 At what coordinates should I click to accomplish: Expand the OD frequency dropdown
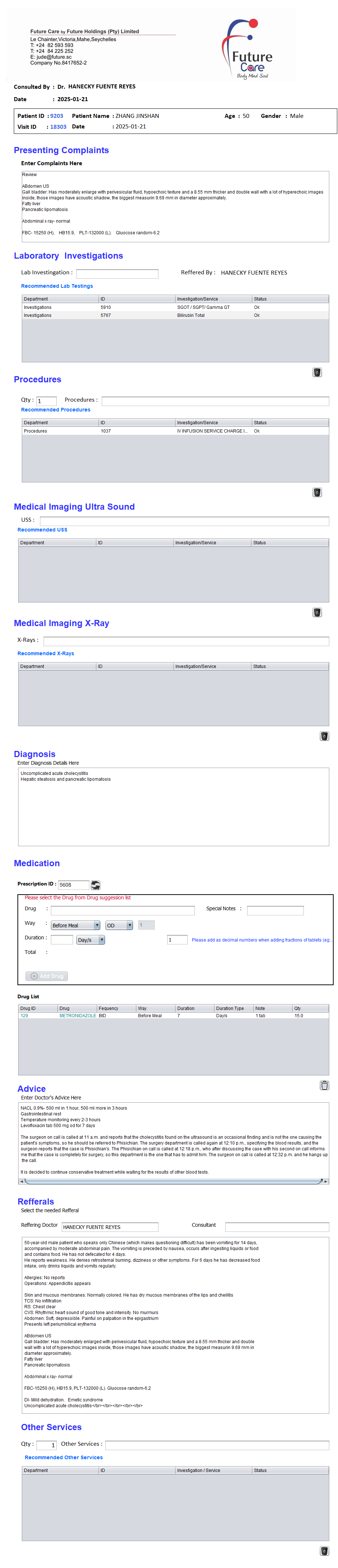[x=118, y=924]
